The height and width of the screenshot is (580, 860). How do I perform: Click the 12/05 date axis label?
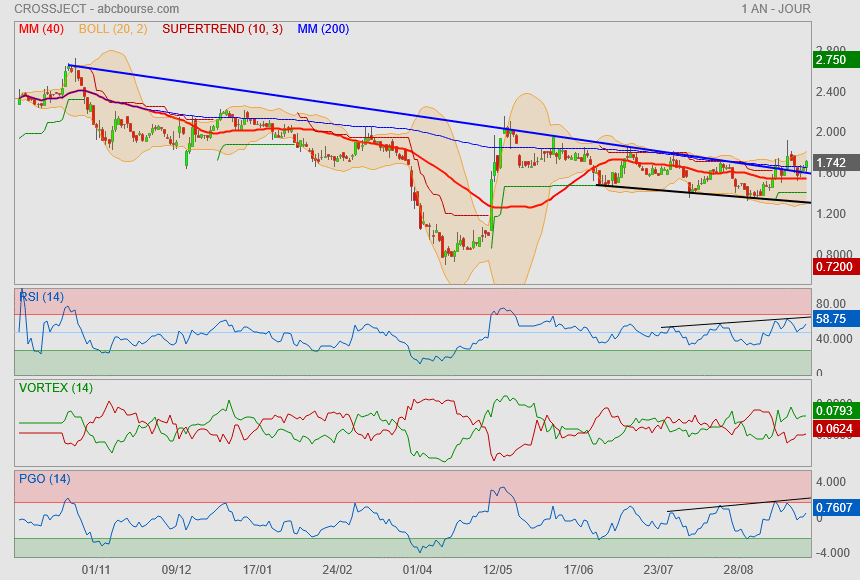[497, 569]
